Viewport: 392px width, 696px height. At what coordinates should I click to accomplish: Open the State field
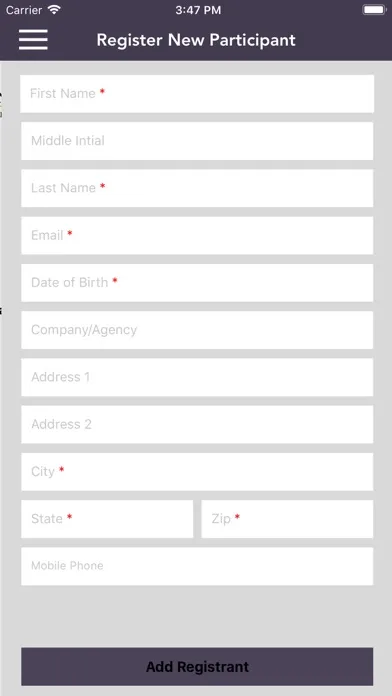click(x=107, y=519)
